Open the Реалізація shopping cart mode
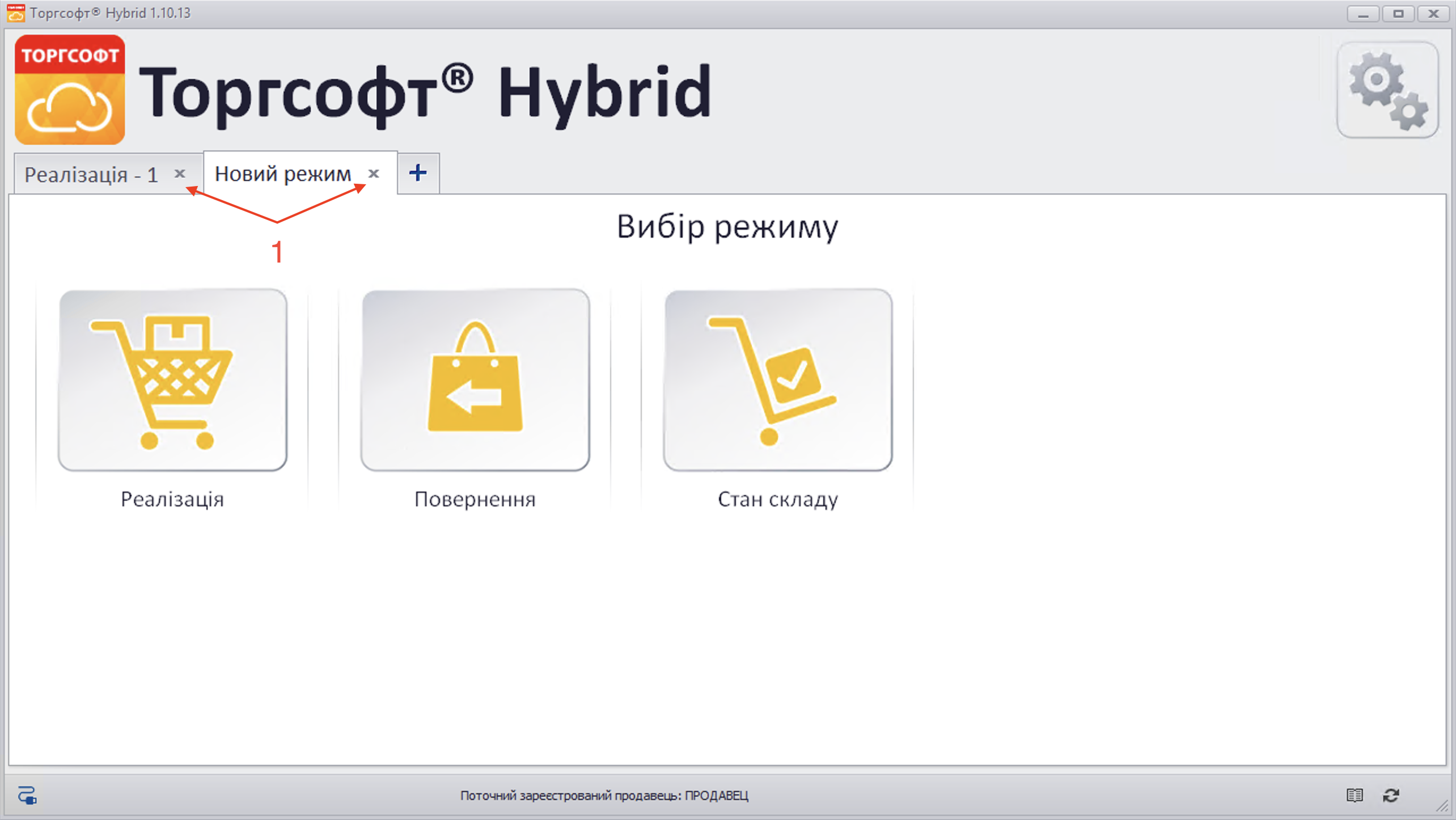Viewport: 1456px width, 820px height. [x=172, y=380]
